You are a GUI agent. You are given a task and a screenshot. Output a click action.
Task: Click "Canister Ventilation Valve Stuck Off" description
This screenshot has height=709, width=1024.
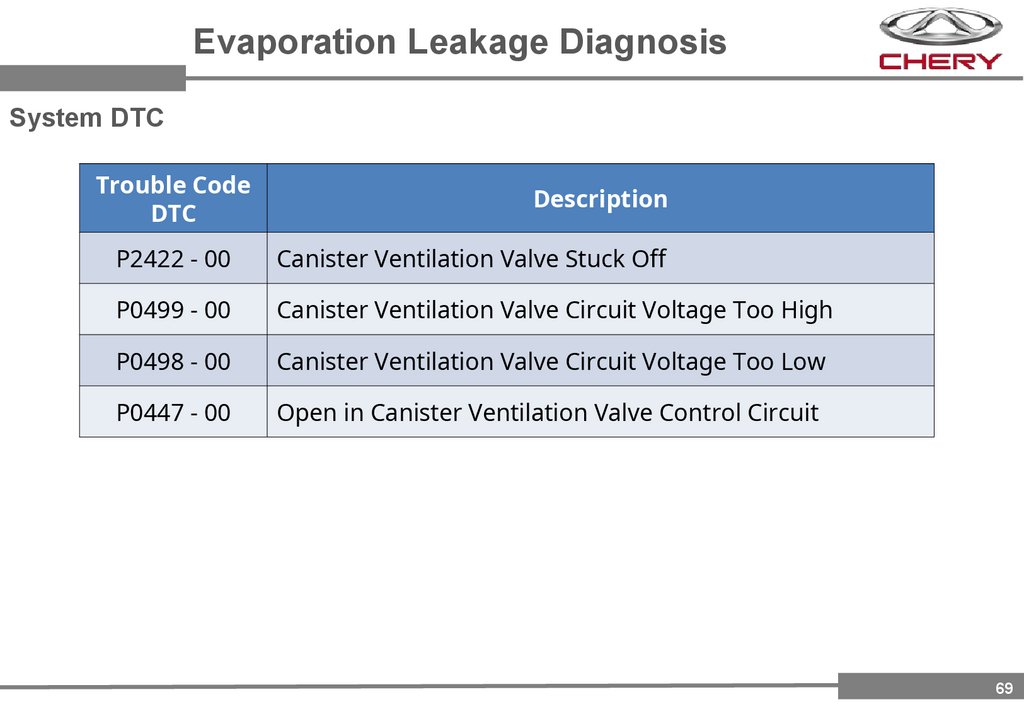pyautogui.click(x=471, y=259)
